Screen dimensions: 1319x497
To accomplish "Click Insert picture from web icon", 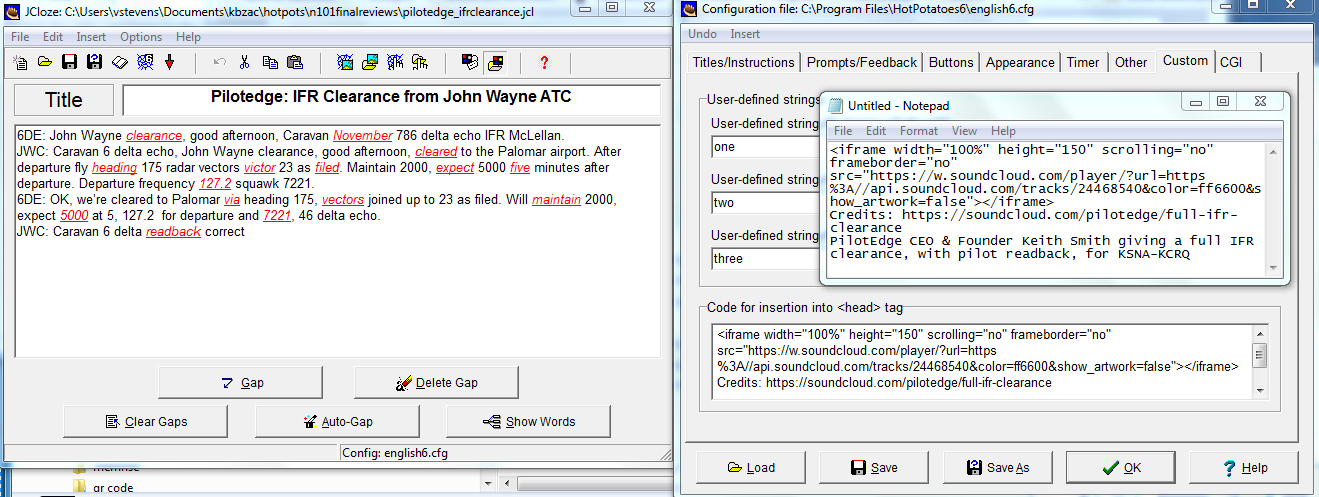I will pos(345,63).
